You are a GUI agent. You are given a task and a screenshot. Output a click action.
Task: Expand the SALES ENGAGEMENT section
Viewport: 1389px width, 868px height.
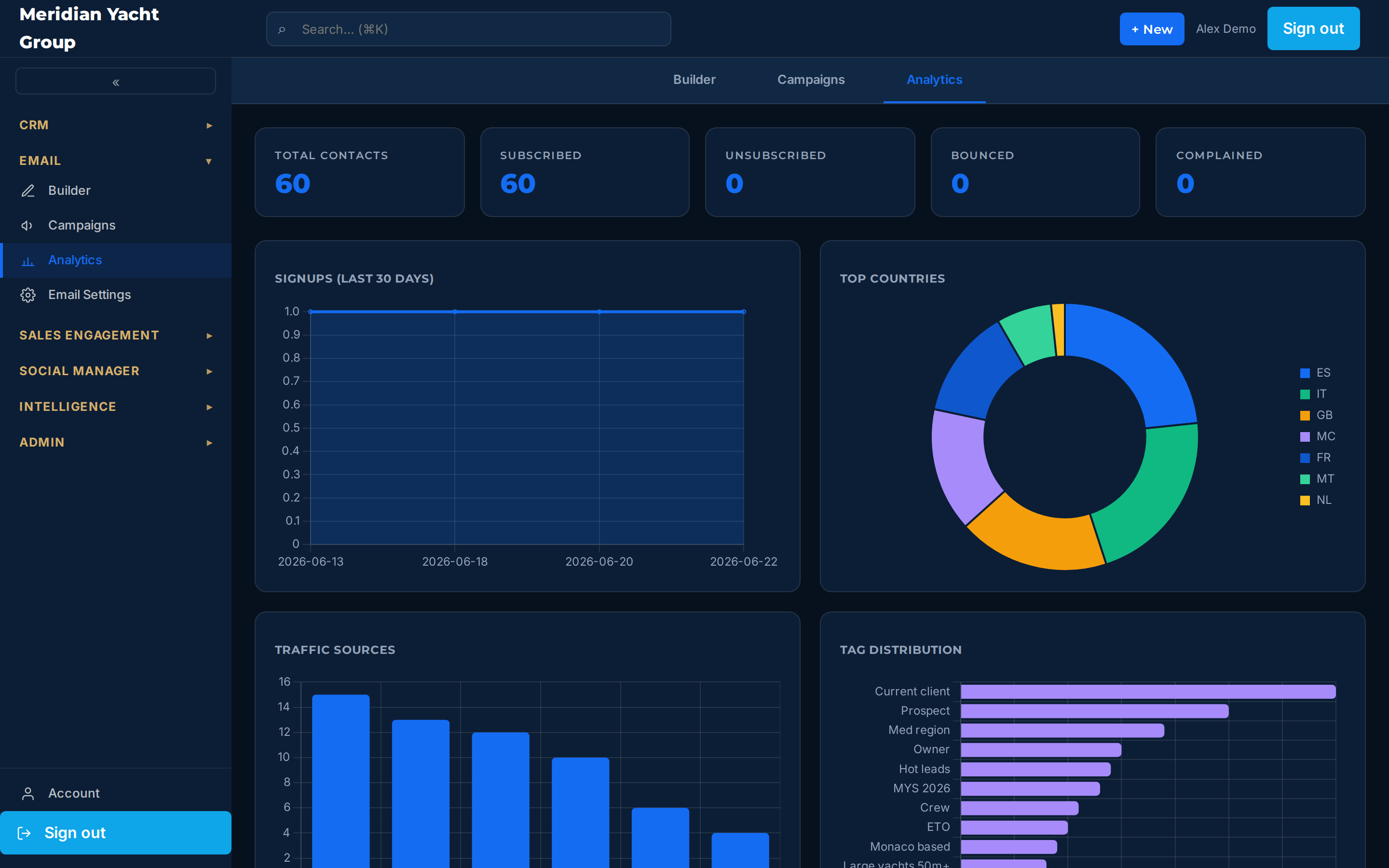115,335
